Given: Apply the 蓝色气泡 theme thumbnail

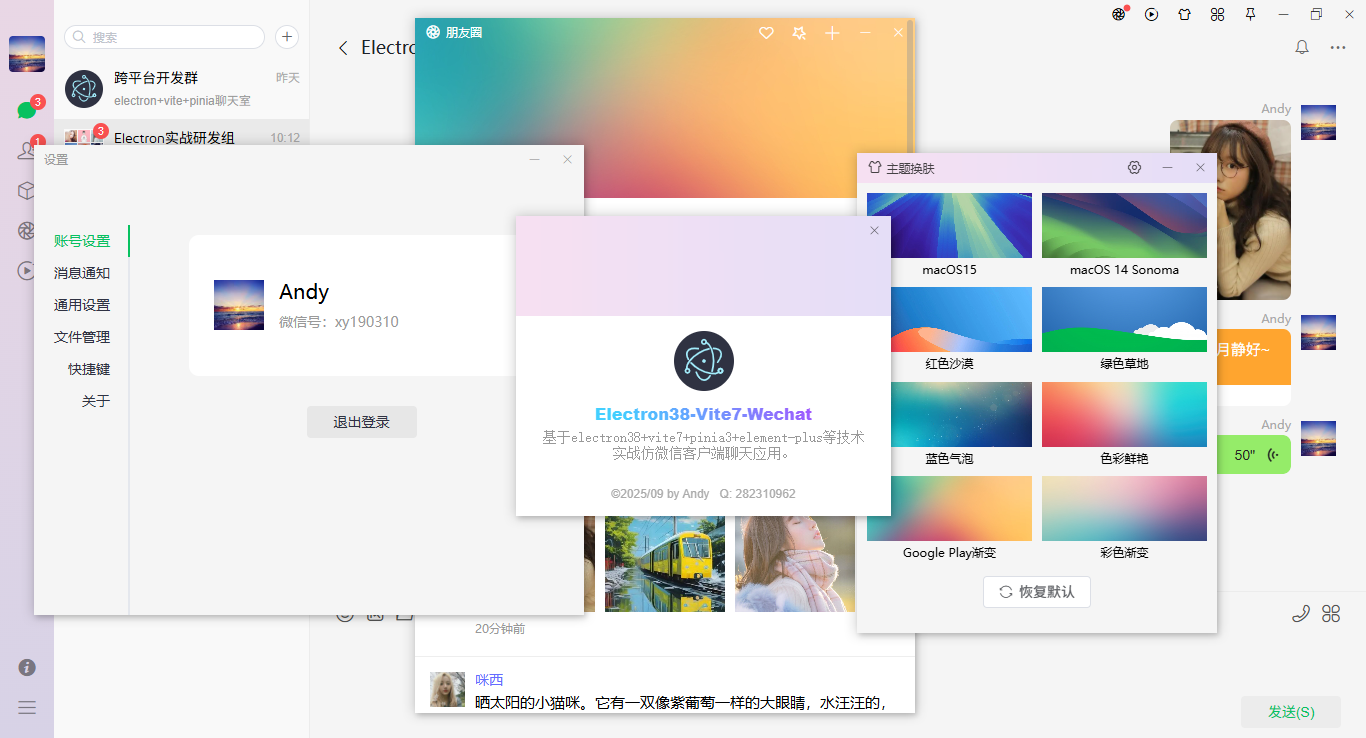Looking at the screenshot, I should pos(949,414).
